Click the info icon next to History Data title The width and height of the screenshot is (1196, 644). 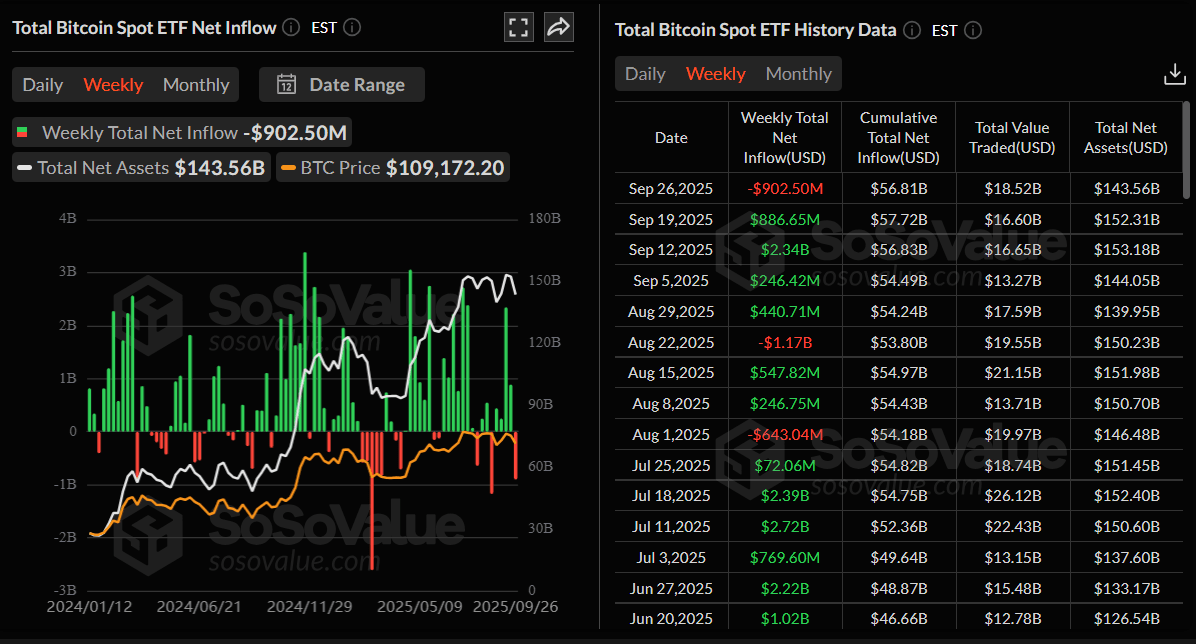(911, 30)
